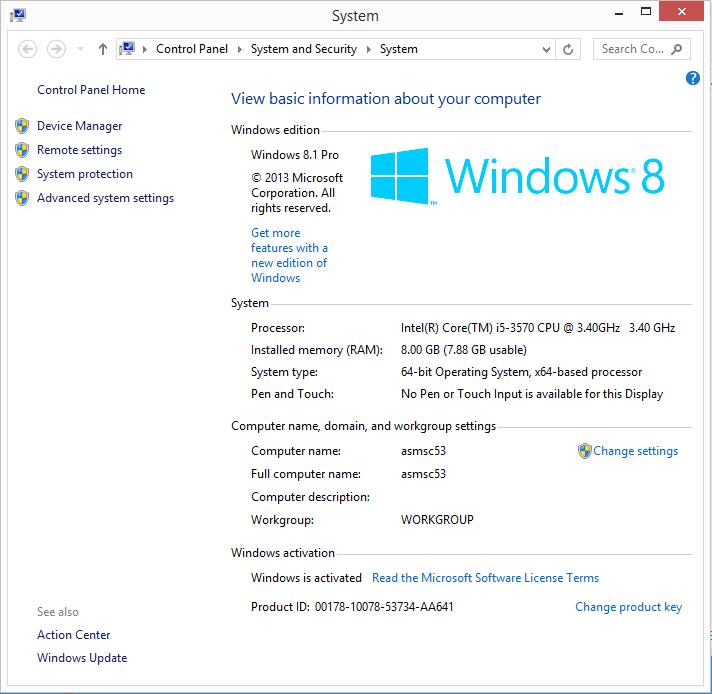Viewport: 712px width, 694px height.
Task: Select Control Panel in breadcrumb
Action: click(192, 49)
